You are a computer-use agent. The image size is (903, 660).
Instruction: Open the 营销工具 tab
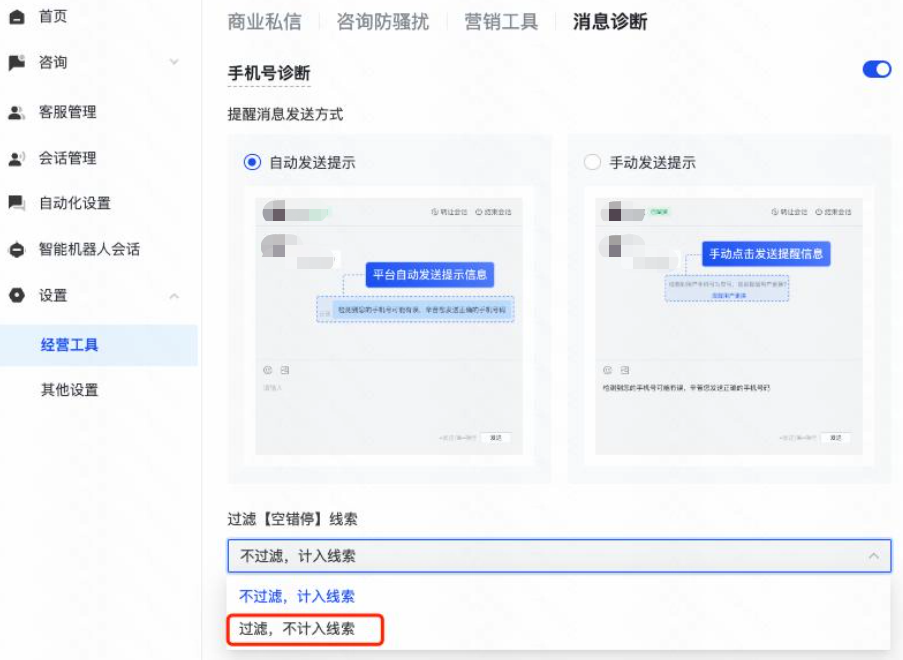coord(499,21)
